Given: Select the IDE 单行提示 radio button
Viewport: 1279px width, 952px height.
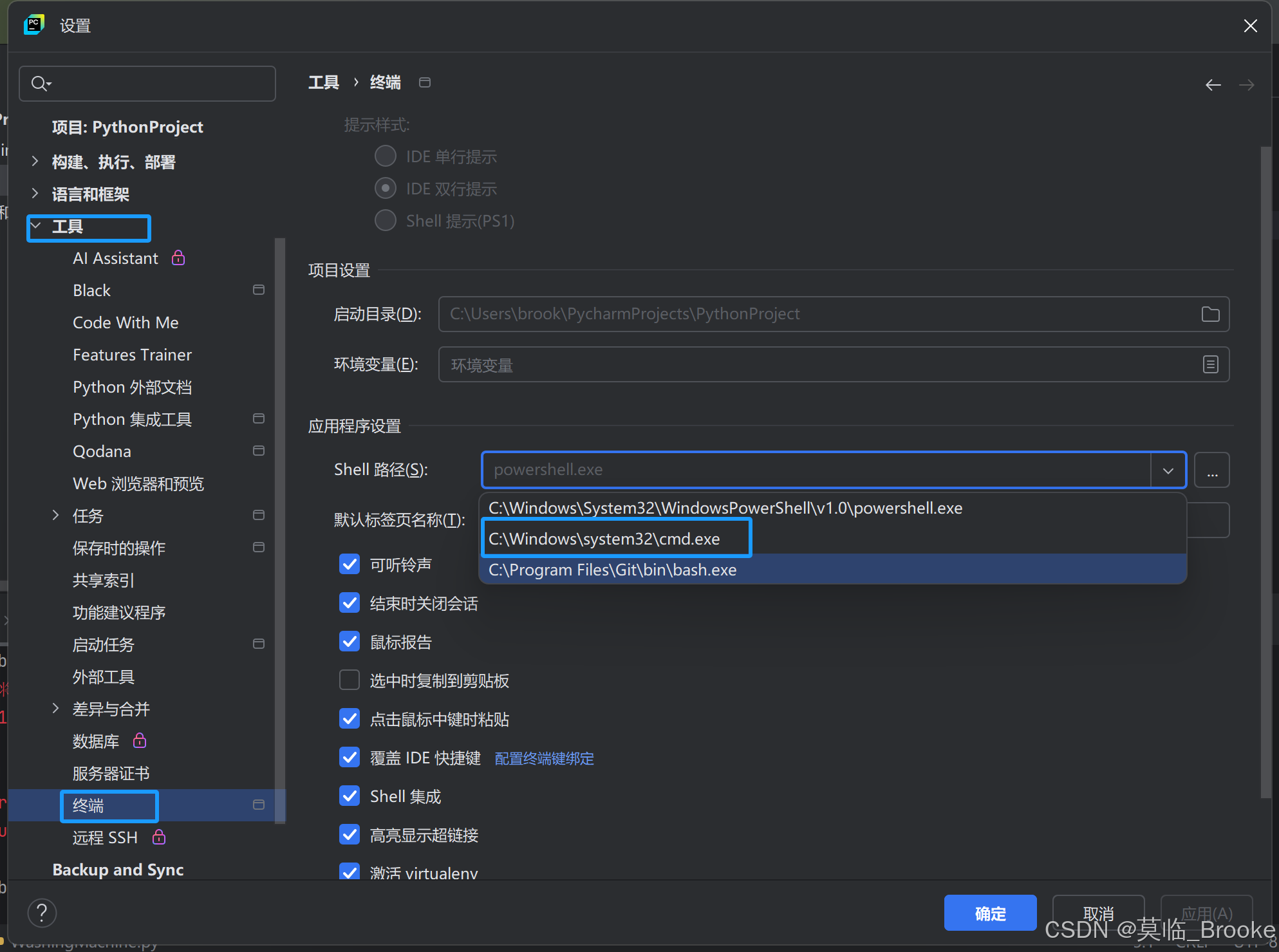Looking at the screenshot, I should point(385,155).
